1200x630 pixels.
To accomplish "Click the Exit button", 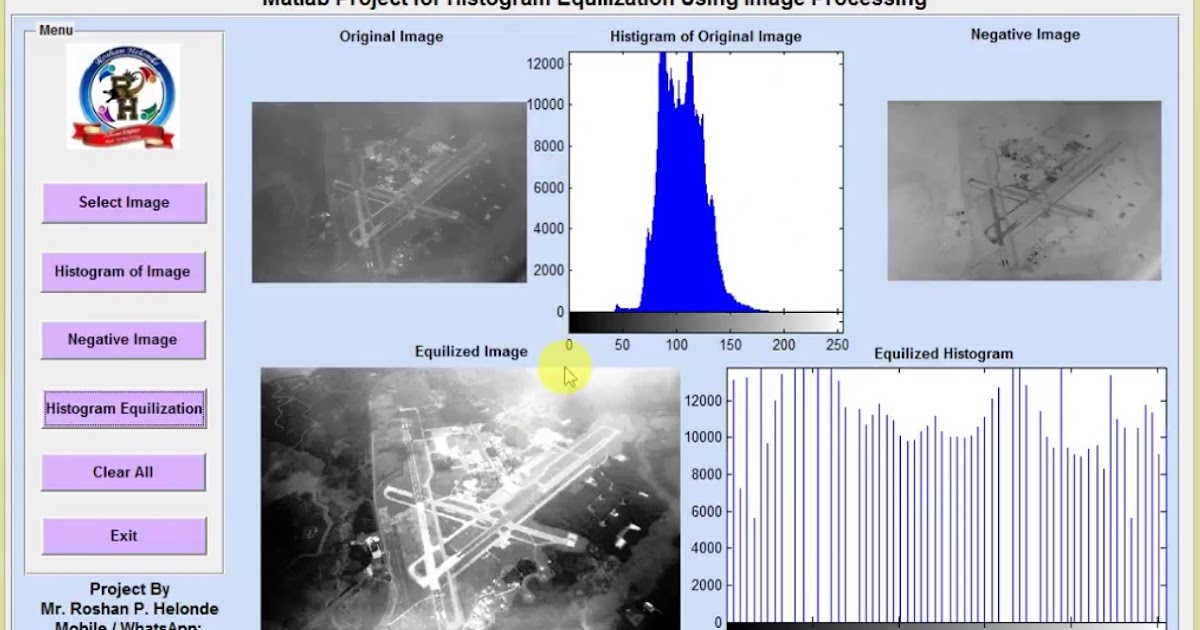I will pos(124,535).
